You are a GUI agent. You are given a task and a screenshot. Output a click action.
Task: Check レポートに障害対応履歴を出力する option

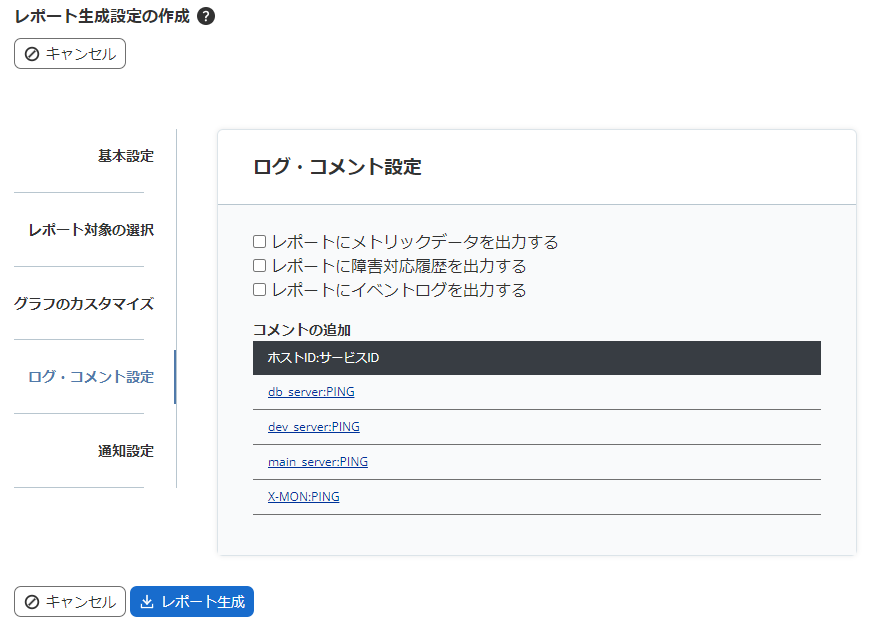pos(258,267)
